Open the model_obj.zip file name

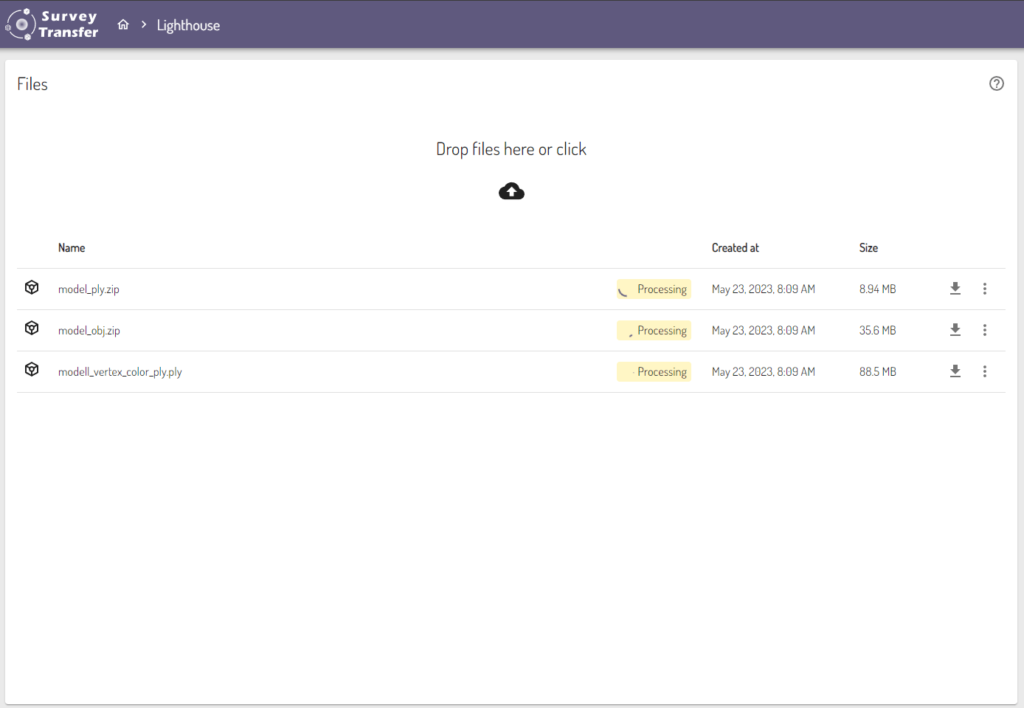[89, 330]
